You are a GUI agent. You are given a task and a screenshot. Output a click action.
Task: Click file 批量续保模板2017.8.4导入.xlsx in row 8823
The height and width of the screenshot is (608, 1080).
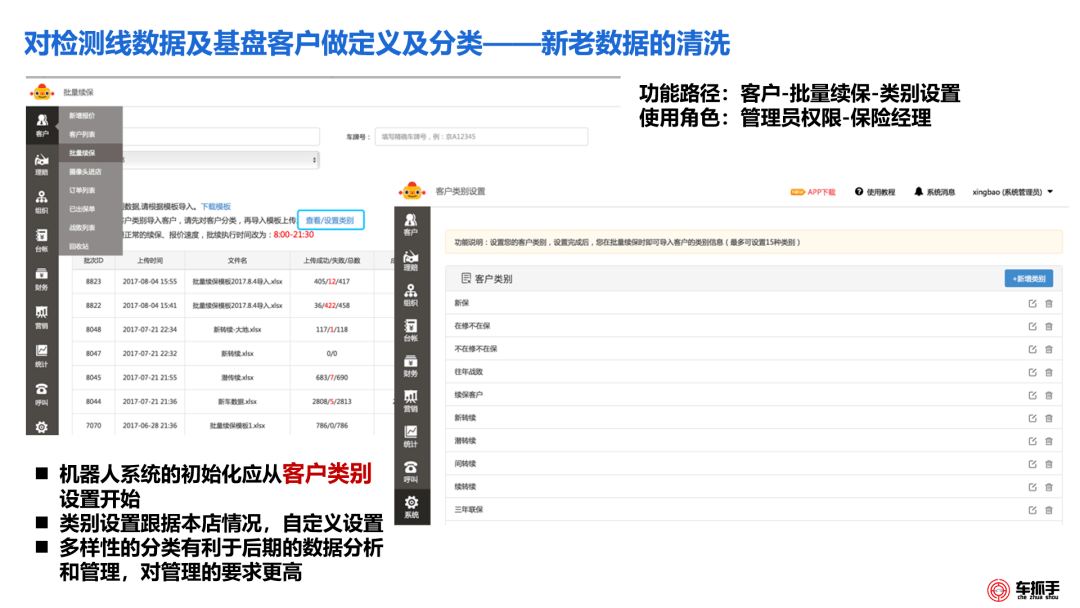(x=237, y=282)
